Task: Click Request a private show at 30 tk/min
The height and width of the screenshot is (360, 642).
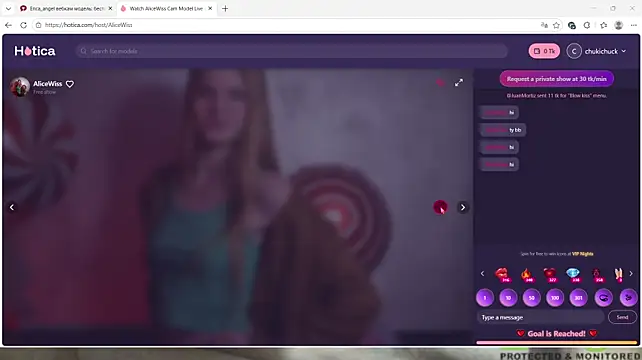Action: tap(556, 79)
